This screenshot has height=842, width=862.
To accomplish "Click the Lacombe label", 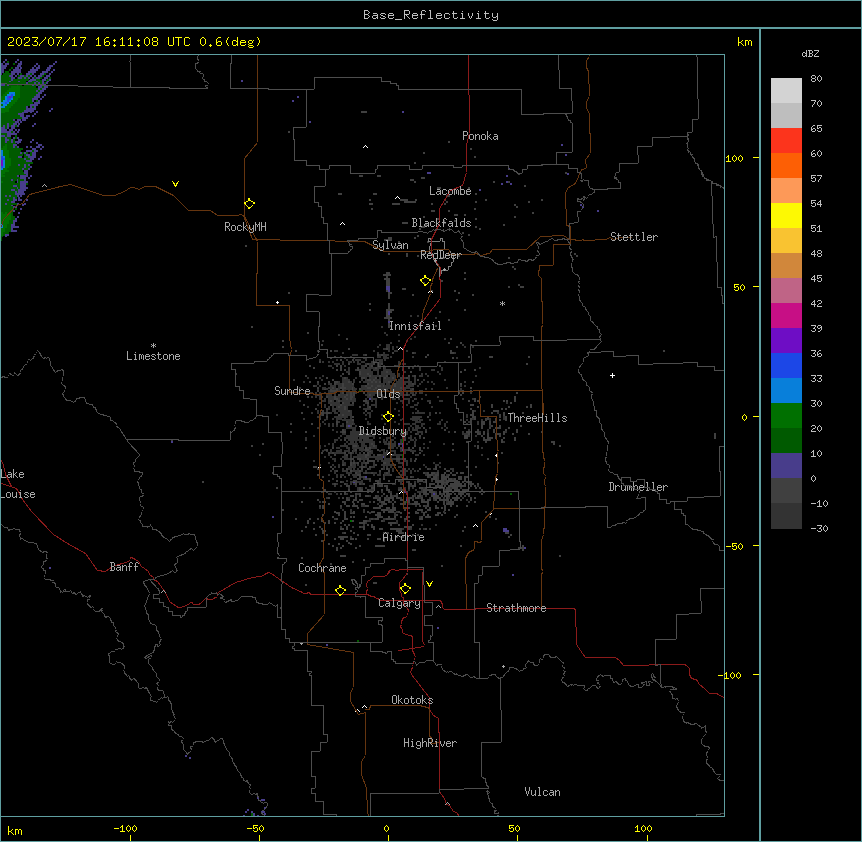I will click(x=450, y=191).
